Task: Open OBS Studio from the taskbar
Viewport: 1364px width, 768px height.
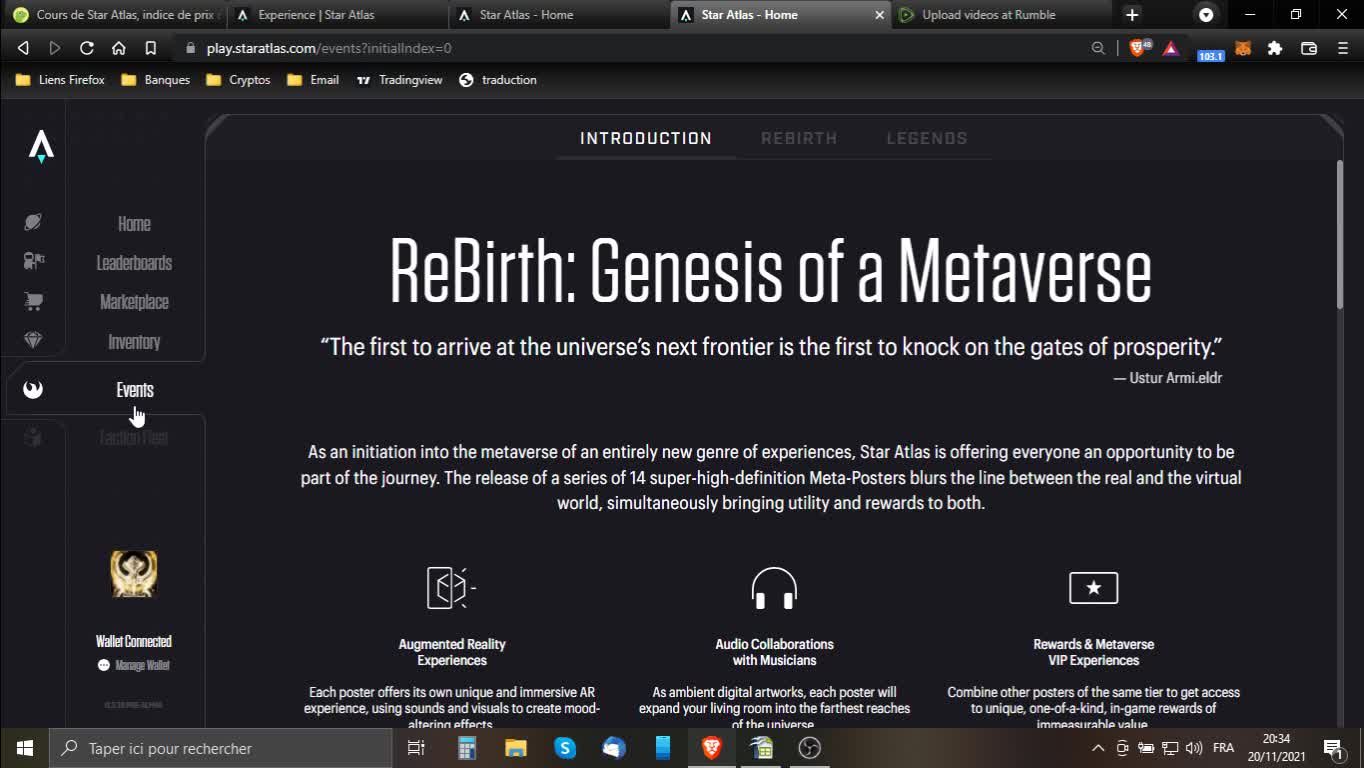Action: [x=810, y=748]
